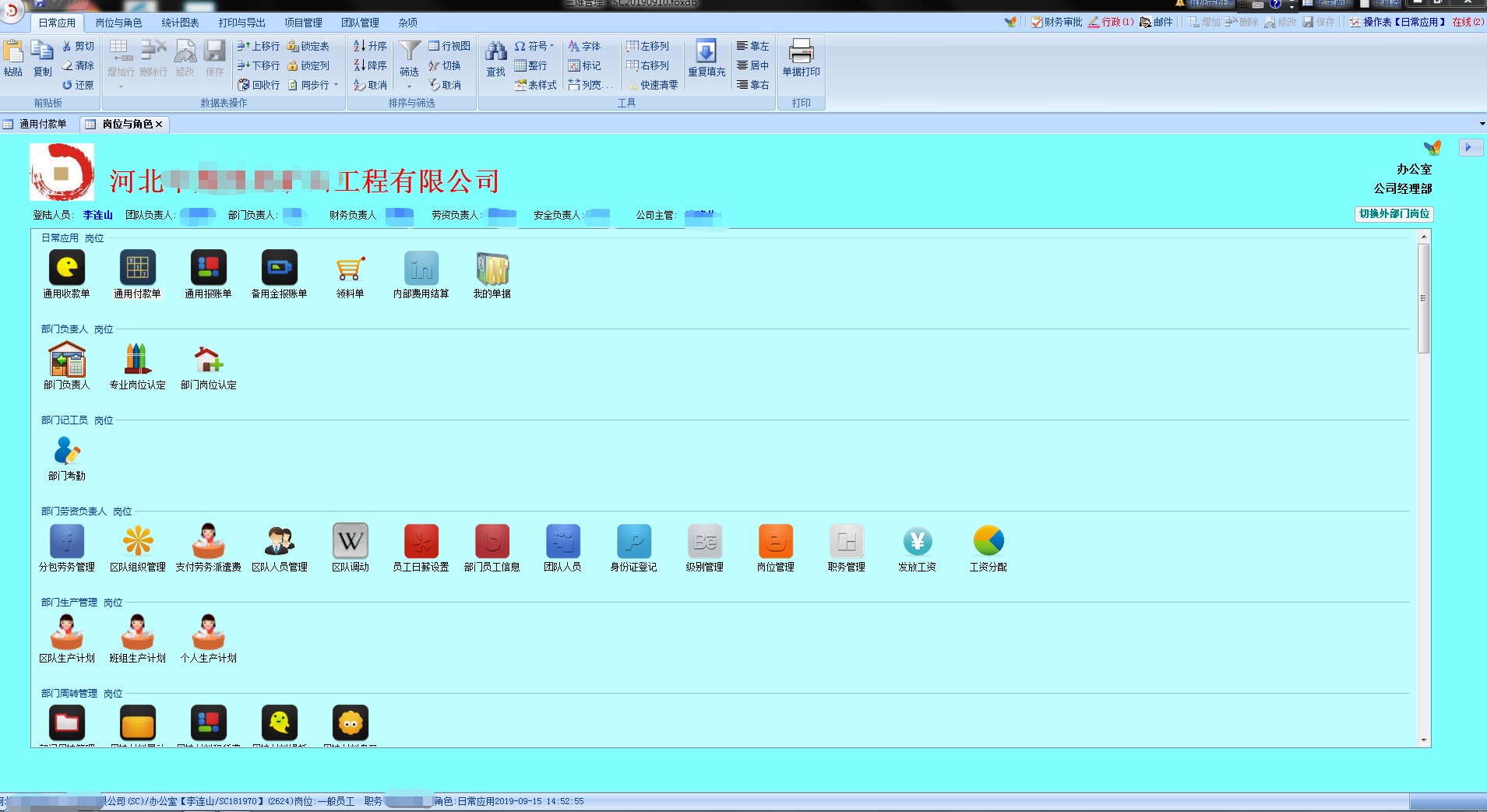Toggle 锁定表 in the ribbon

click(x=308, y=47)
